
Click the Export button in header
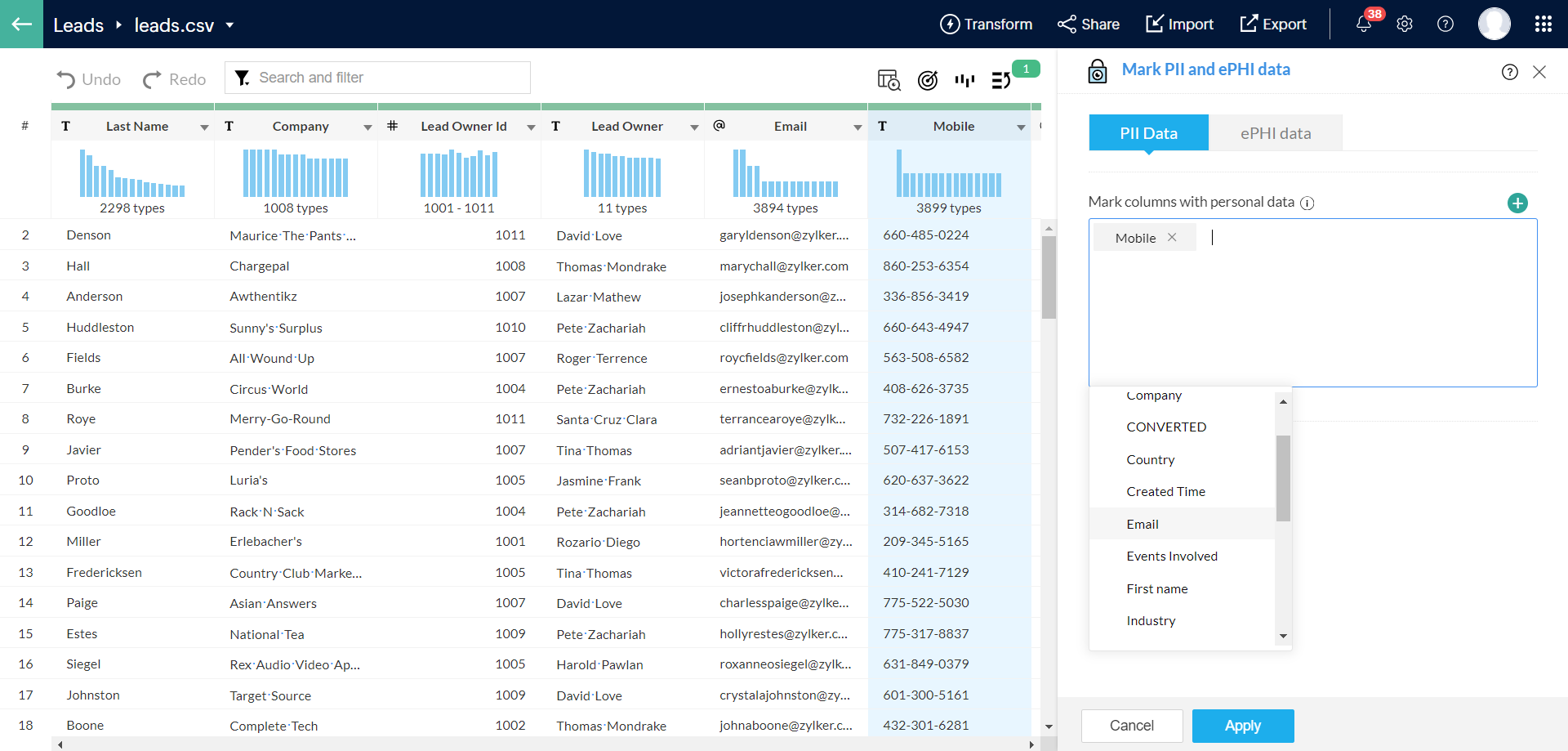[1273, 25]
